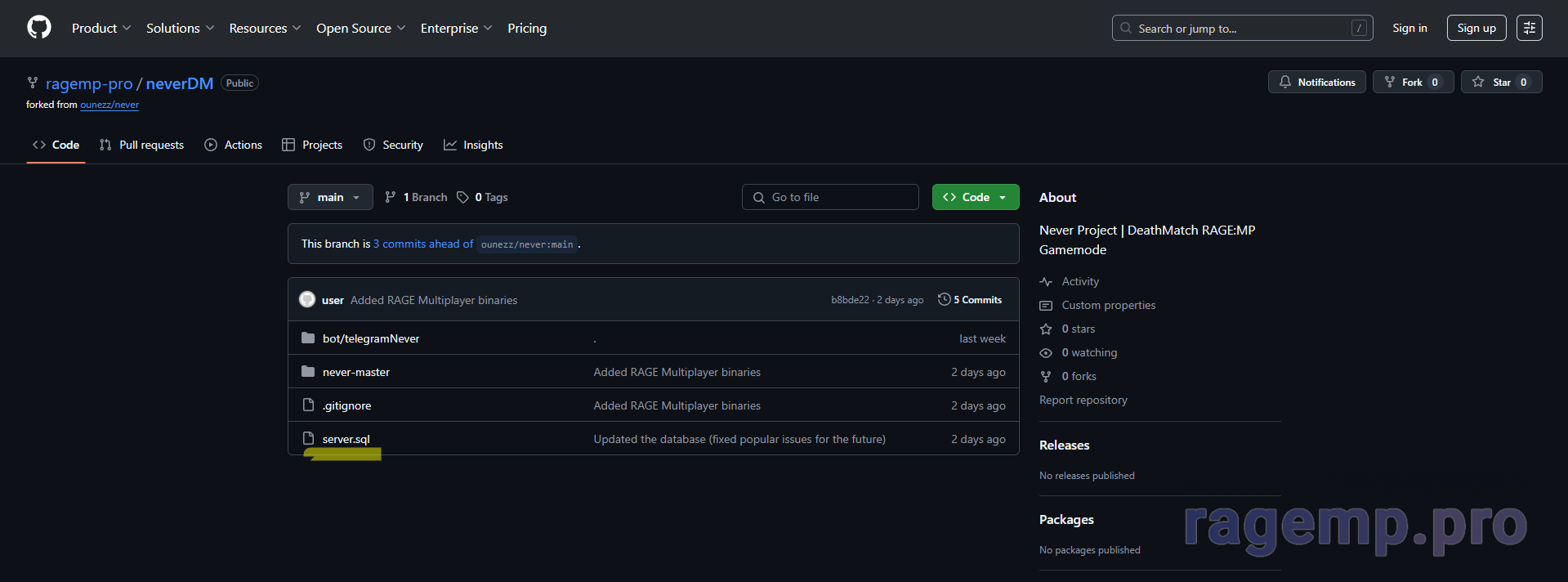
Task: Click the Activity pulse icon
Action: coord(1046,281)
